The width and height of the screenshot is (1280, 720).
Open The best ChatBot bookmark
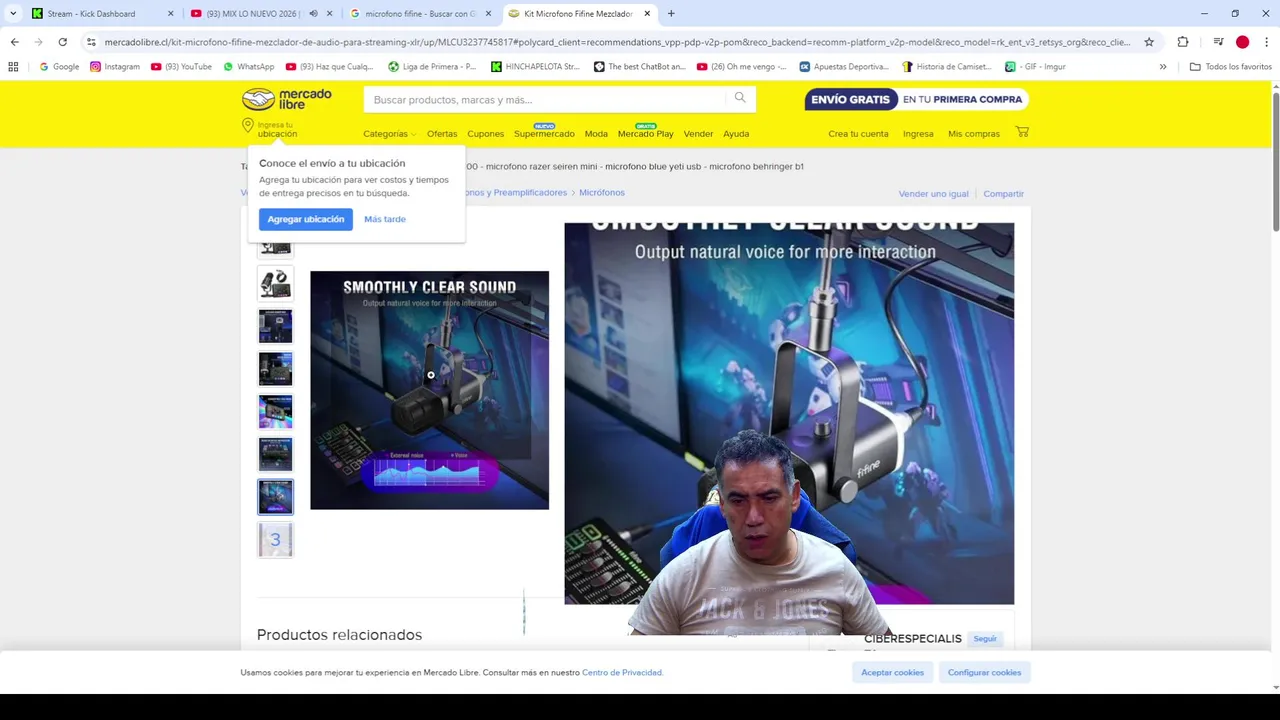click(640, 67)
